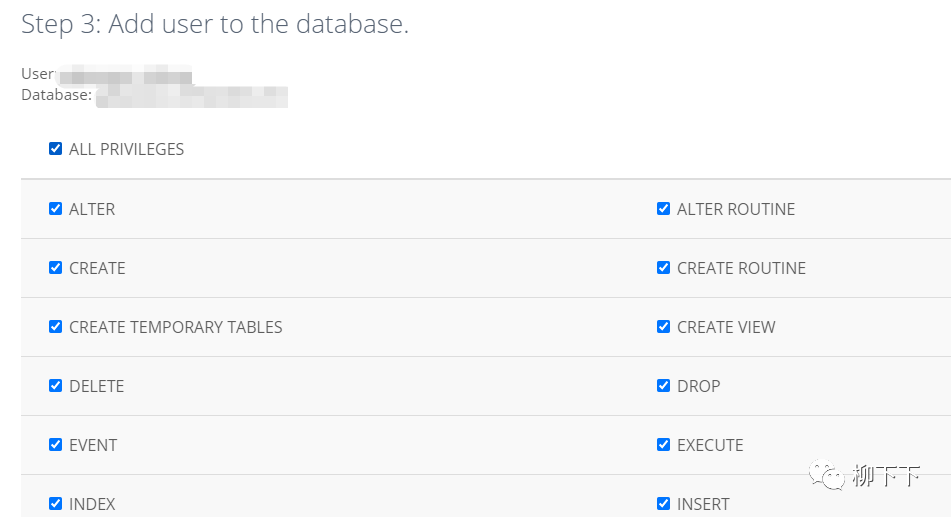The image size is (951, 517).
Task: Uncheck the DROP privilege checkbox
Action: click(x=663, y=386)
